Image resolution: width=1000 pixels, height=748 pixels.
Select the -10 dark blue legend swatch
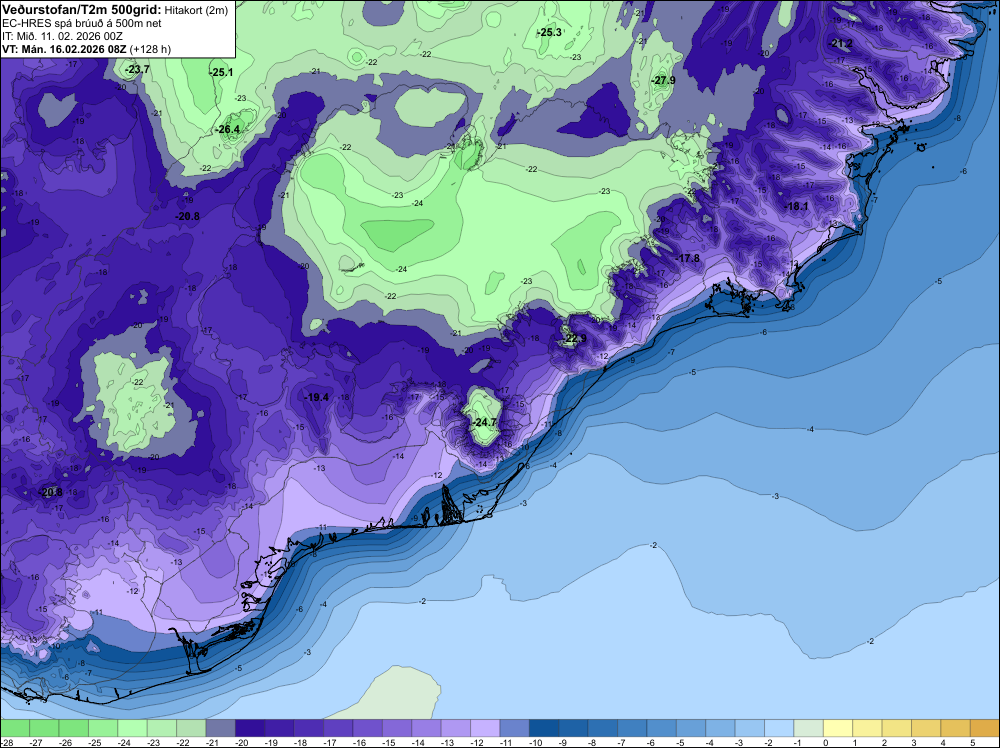coord(543,728)
